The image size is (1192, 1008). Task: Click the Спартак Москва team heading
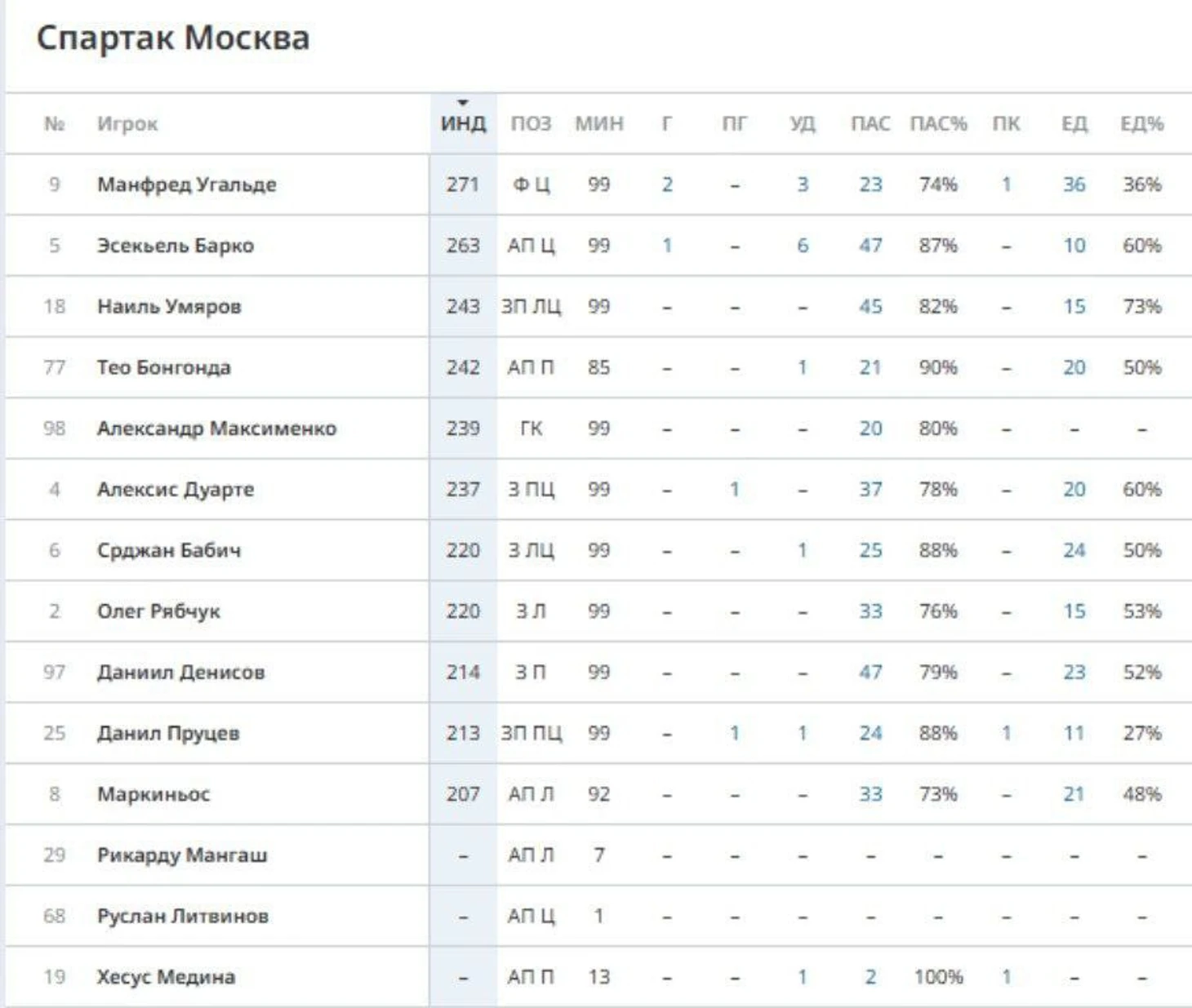pos(173,38)
